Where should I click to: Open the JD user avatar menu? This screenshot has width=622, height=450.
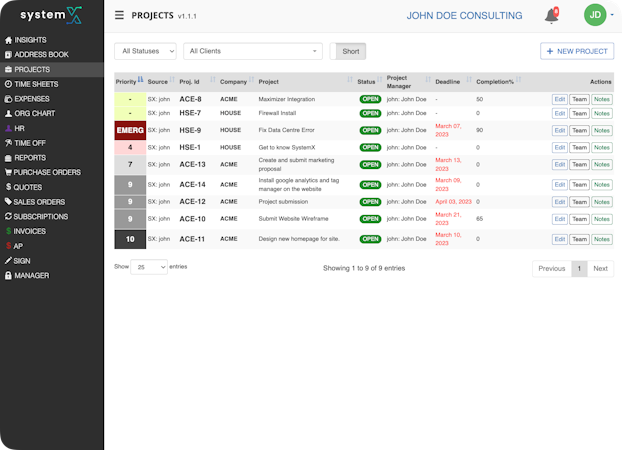click(x=595, y=15)
